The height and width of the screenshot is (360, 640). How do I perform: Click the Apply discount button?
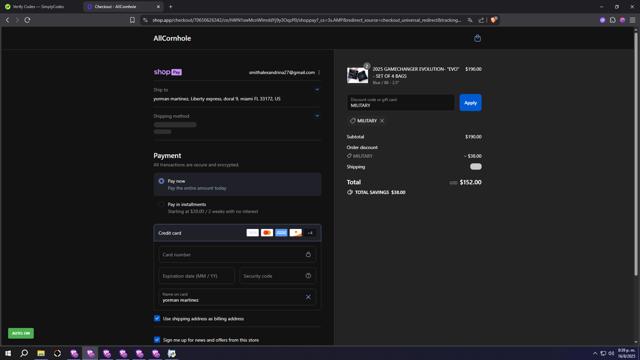pos(470,102)
